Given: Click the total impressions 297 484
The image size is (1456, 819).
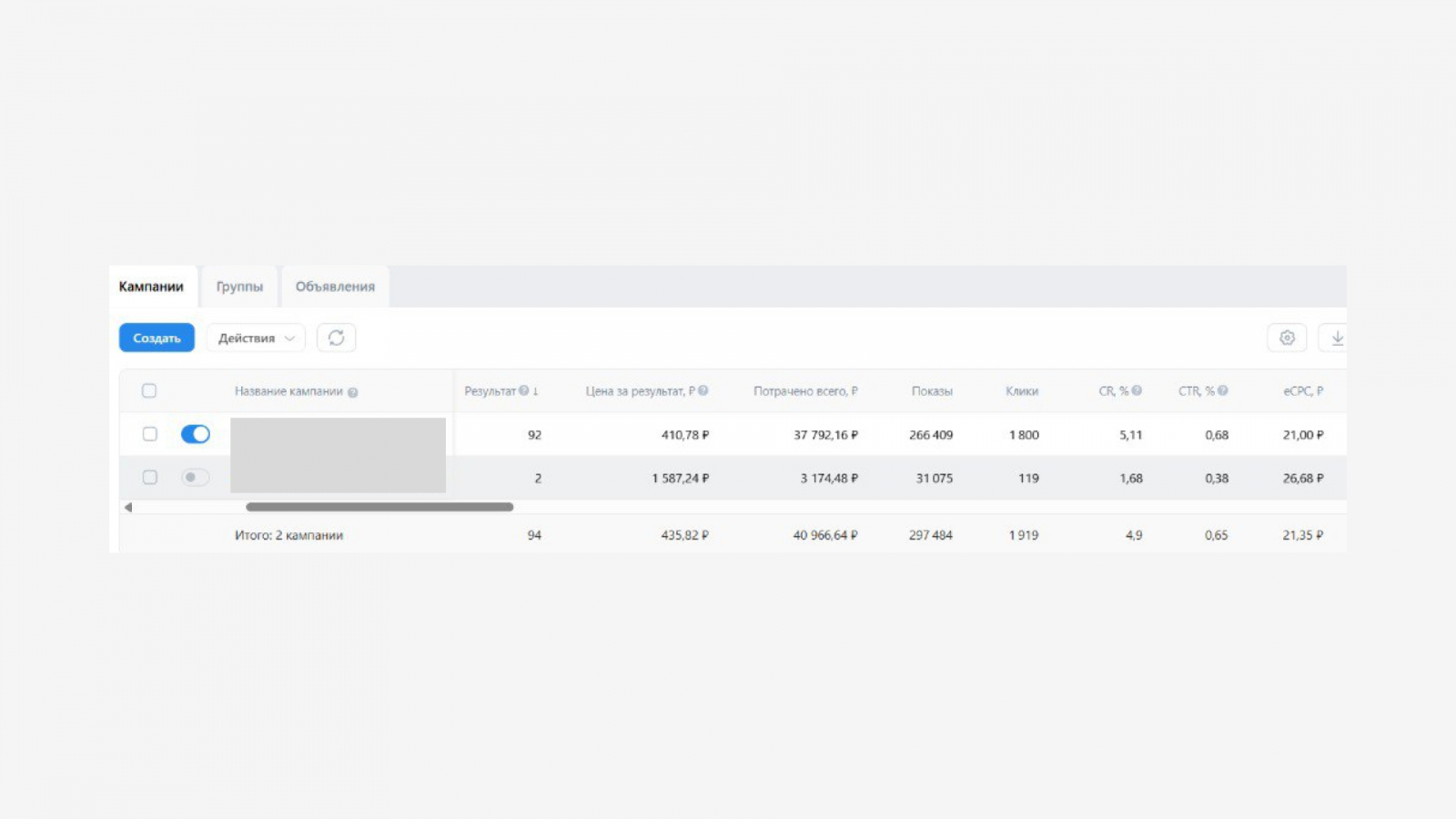Looking at the screenshot, I should click(931, 535).
